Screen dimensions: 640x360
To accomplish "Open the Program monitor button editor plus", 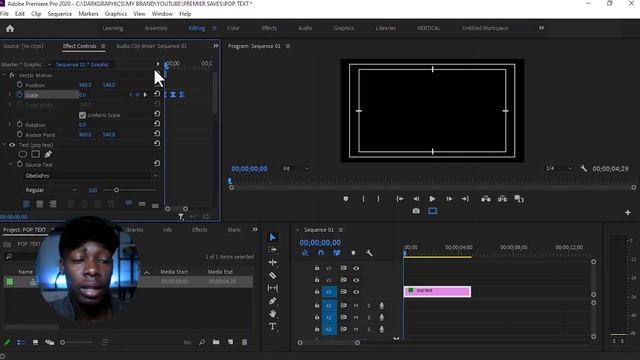I will [x=628, y=213].
